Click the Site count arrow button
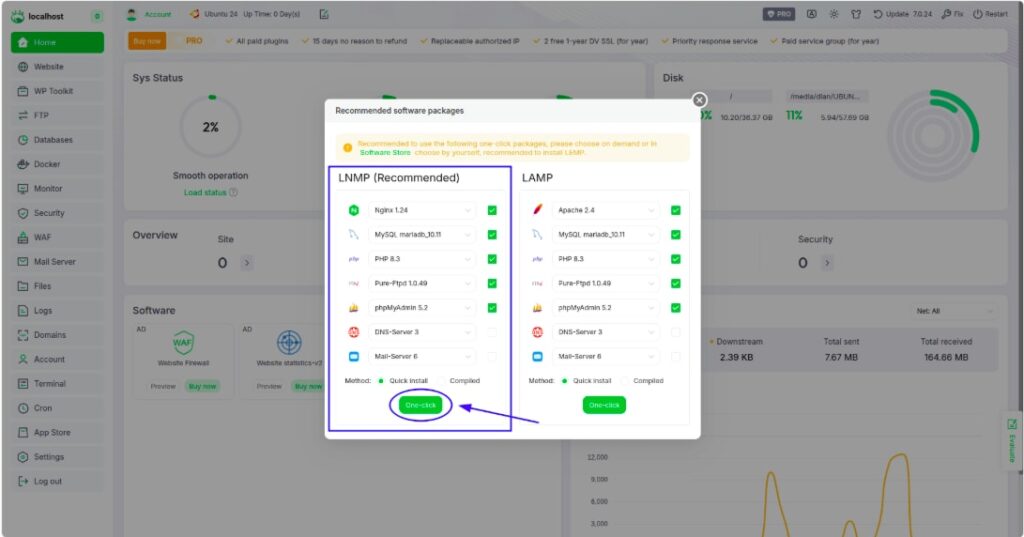1024x537 pixels. (x=246, y=263)
